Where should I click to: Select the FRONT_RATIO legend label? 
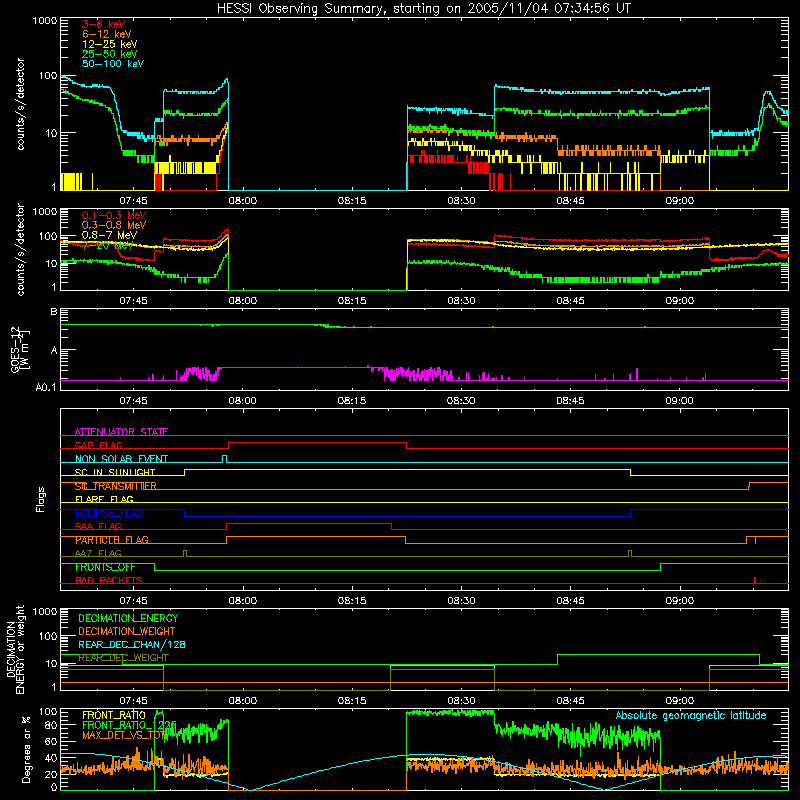click(x=114, y=715)
